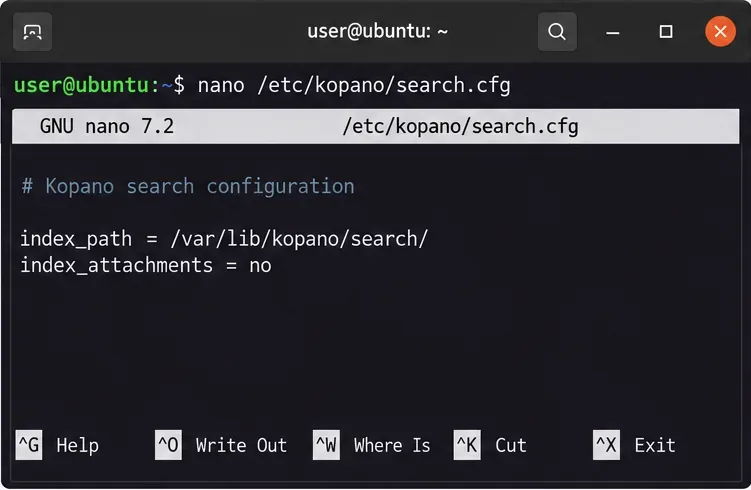Select the Write Out label
The width and height of the screenshot is (751, 490).
pos(241,445)
